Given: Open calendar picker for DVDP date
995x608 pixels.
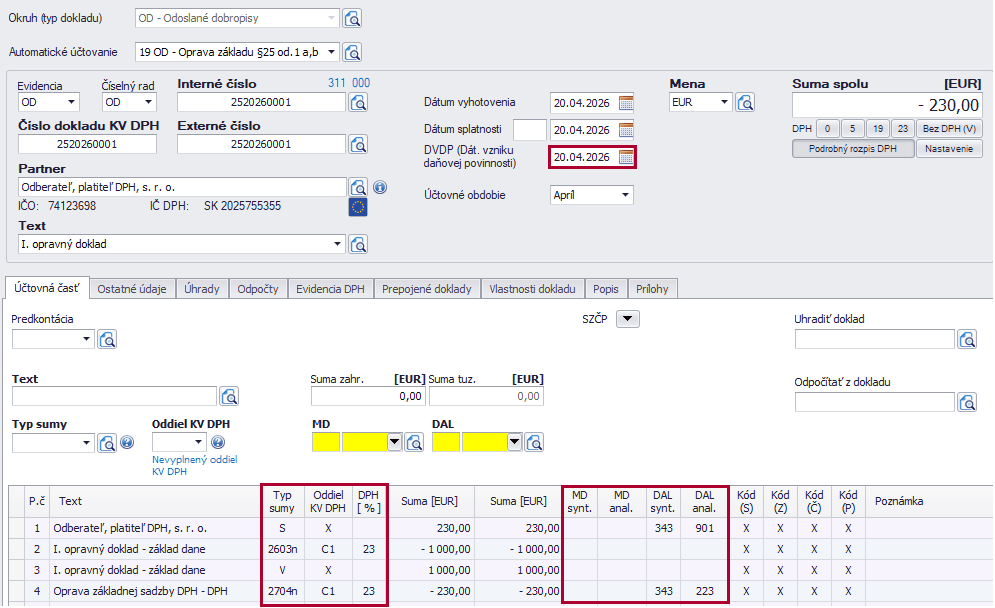Looking at the screenshot, I should (626, 157).
